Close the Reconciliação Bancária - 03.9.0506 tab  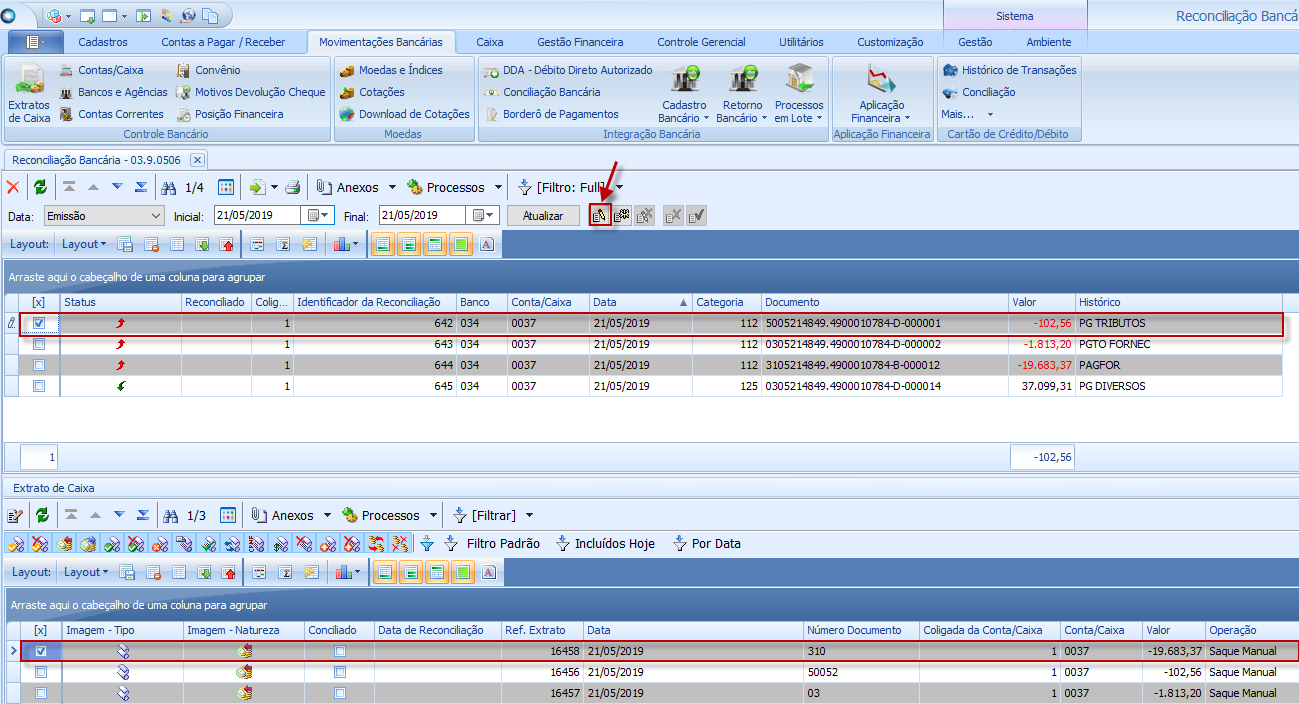pyautogui.click(x=197, y=160)
